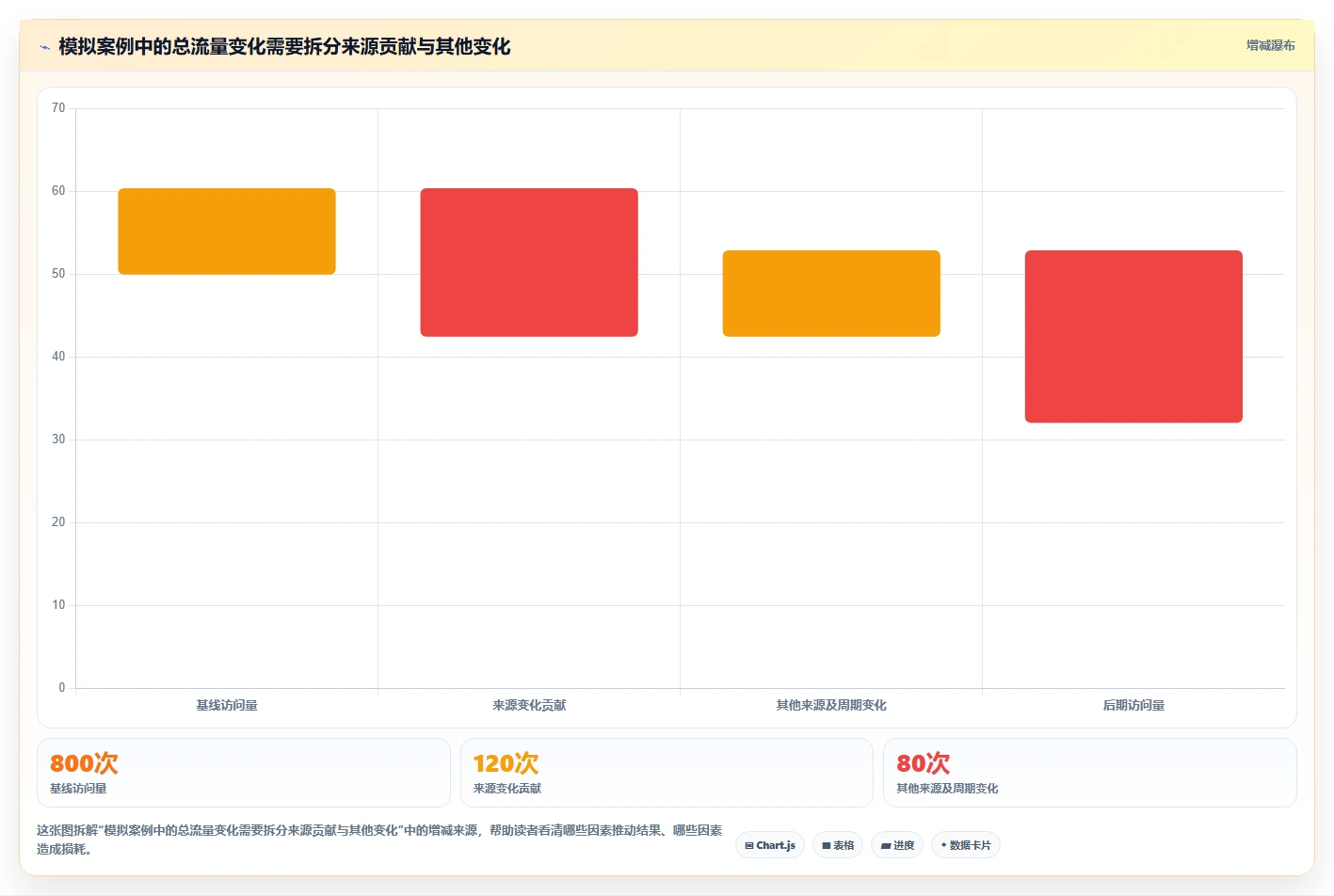
Task: Click the chart title 模拟案例中的总流量变化
Action: point(284,46)
